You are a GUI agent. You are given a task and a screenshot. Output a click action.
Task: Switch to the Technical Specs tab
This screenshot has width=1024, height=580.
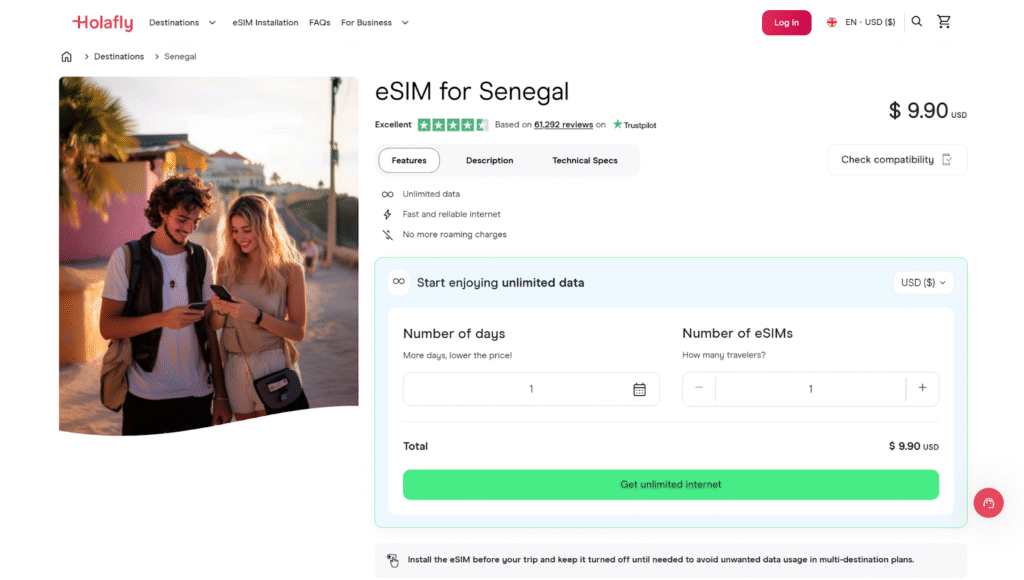click(x=585, y=160)
